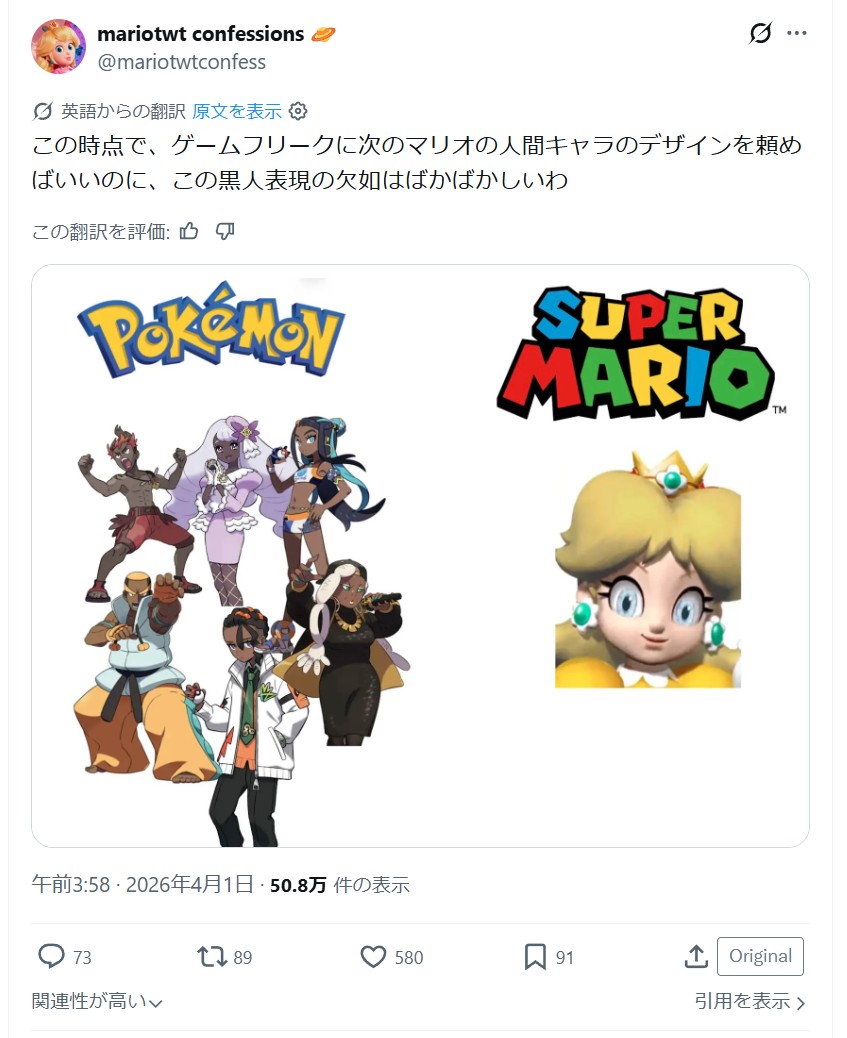Screen dimensions: 847x1038
Task: Expand the 関連性が高い sort dropdown
Action: (x=97, y=1001)
